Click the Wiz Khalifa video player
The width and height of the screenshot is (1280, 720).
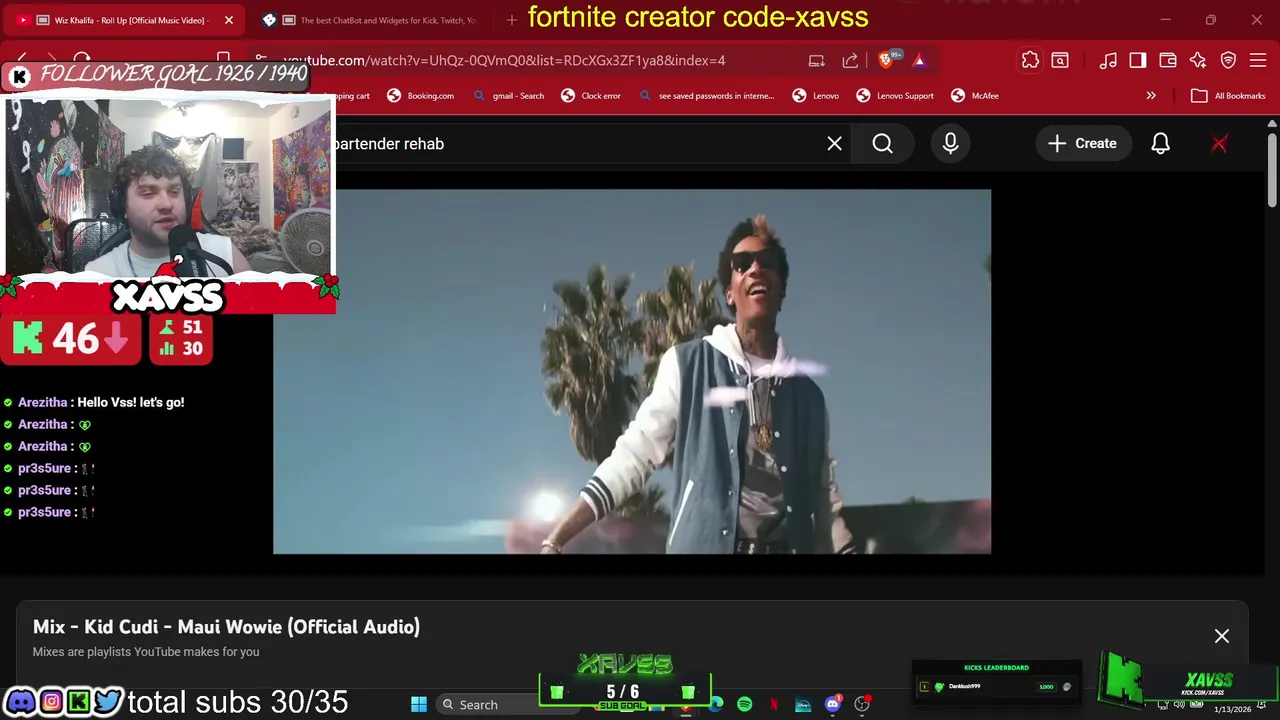(632, 371)
